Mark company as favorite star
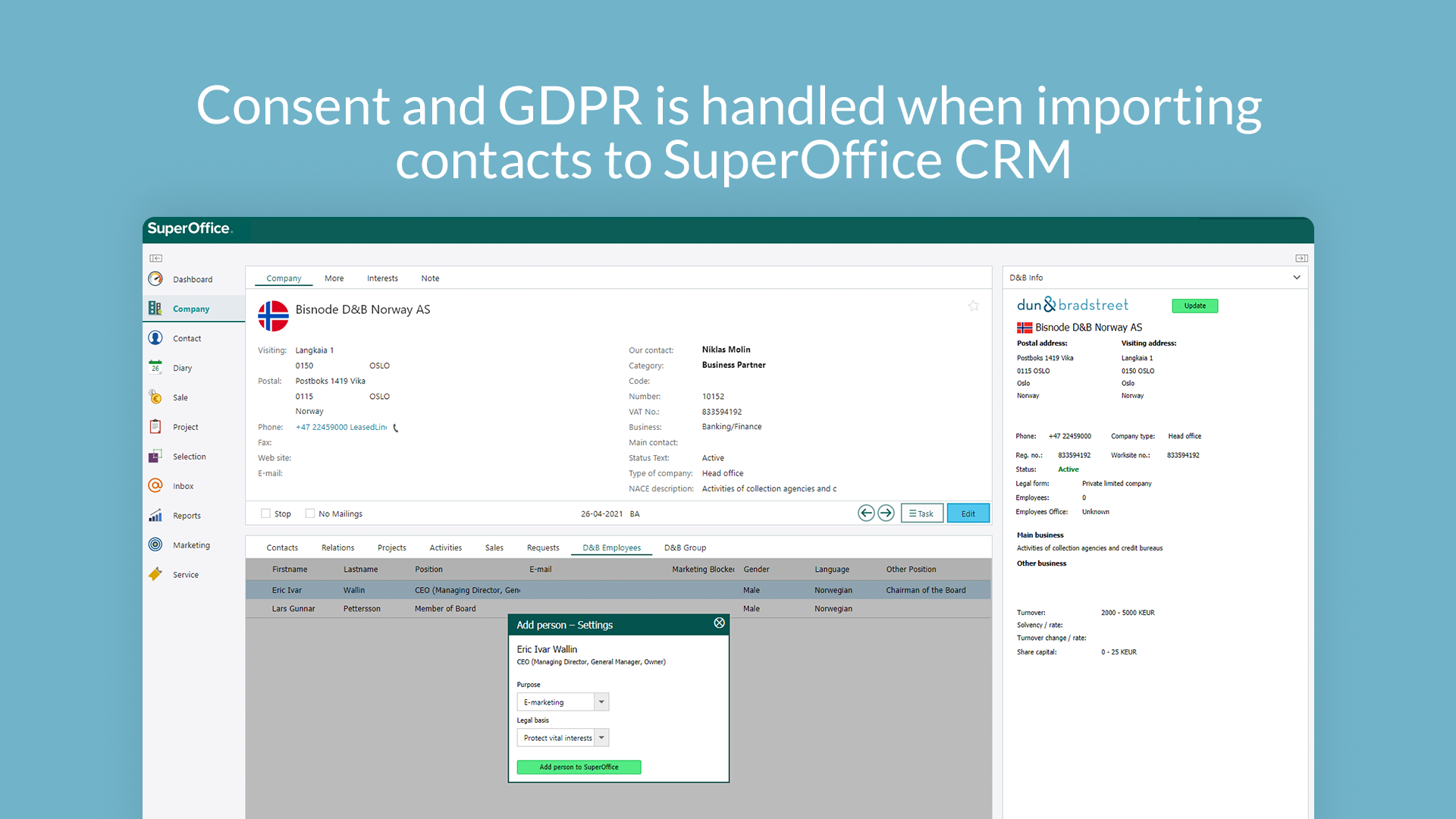 coord(974,306)
